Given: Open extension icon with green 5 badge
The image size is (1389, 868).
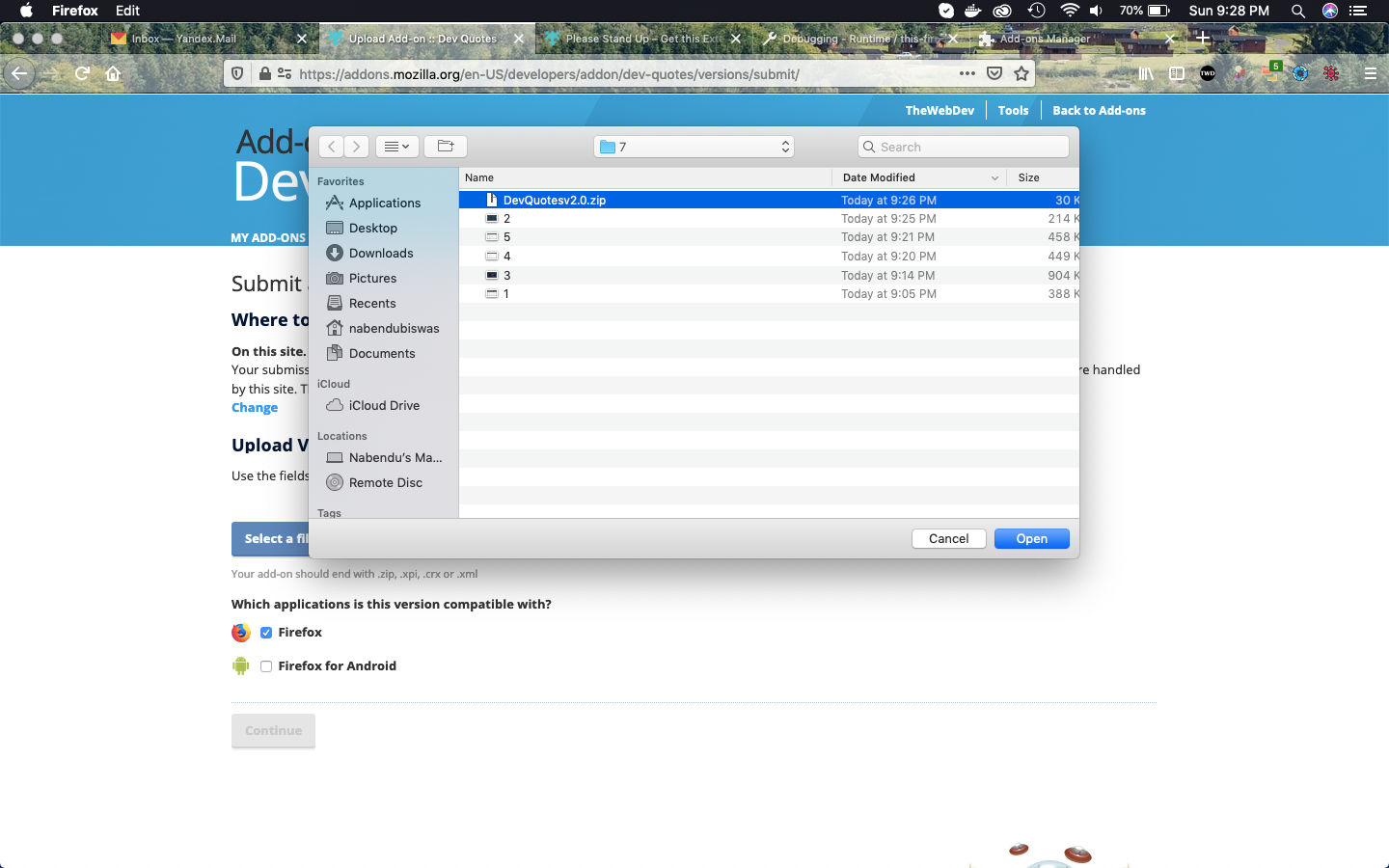Looking at the screenshot, I should [1271, 72].
